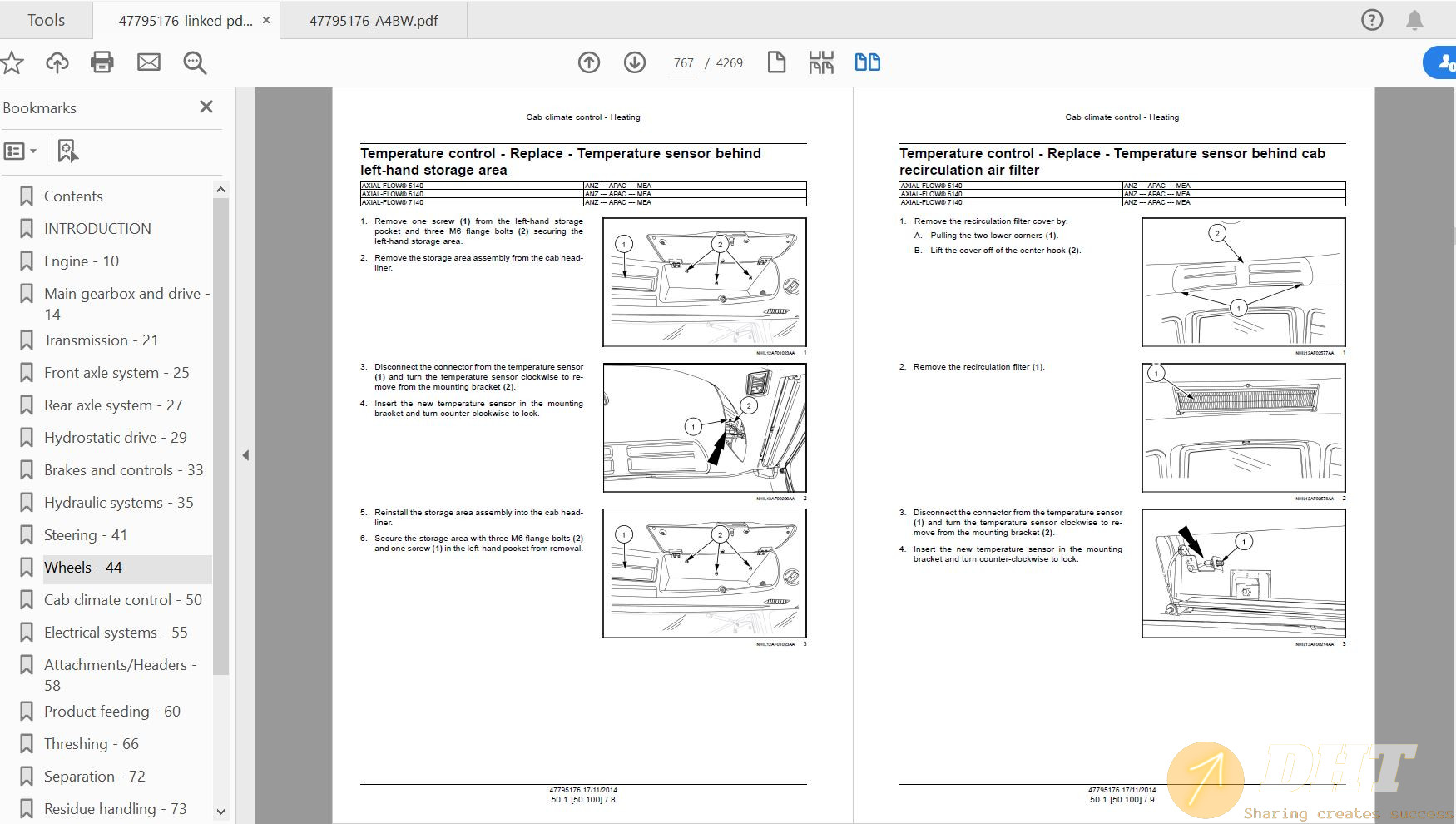Click the bookmark icon beside Wheels - 44
1456x824 pixels.
[27, 568]
